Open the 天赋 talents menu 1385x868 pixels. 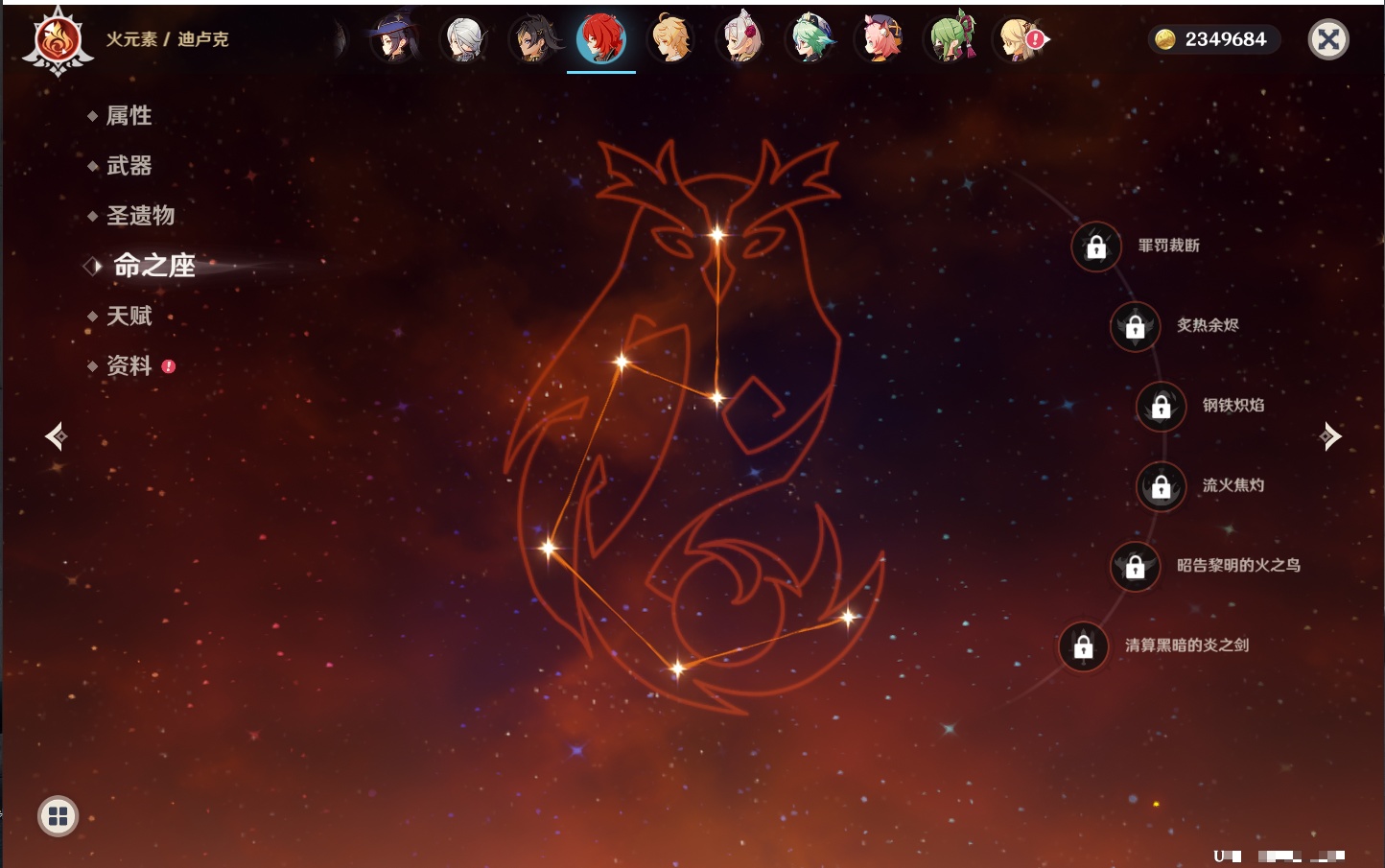(x=129, y=316)
